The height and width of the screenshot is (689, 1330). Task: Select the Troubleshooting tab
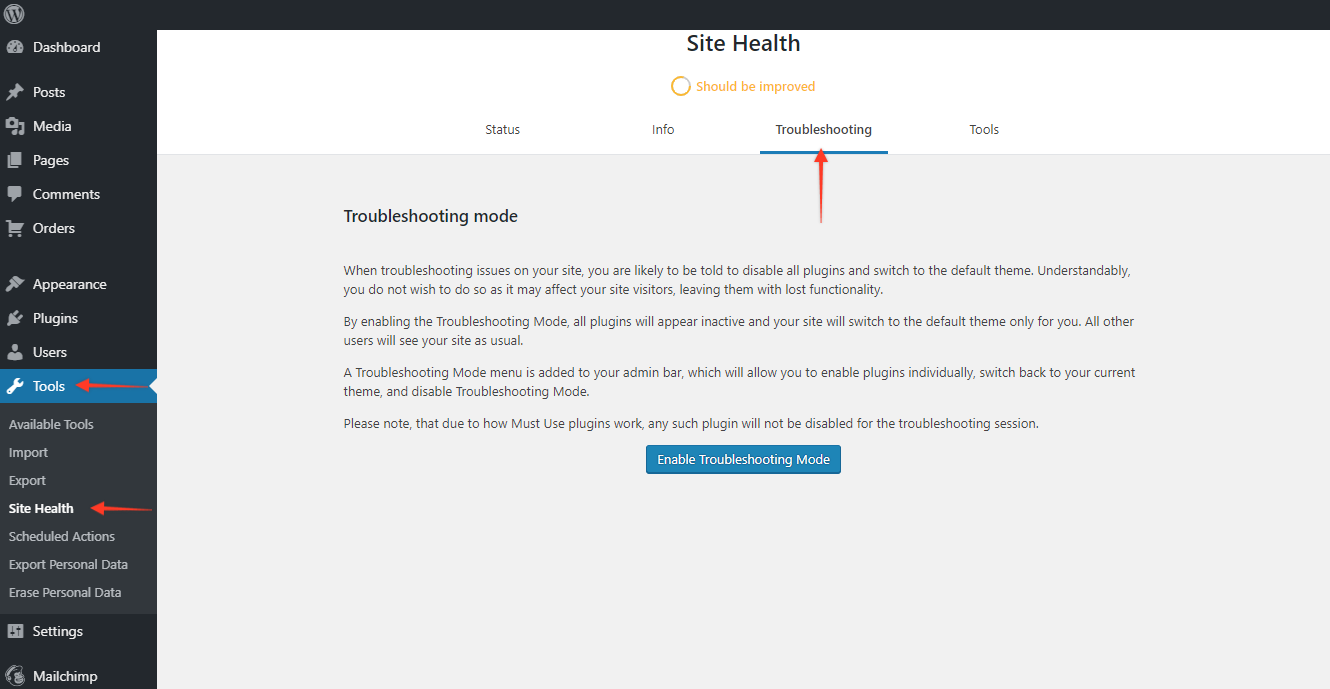[x=824, y=130]
